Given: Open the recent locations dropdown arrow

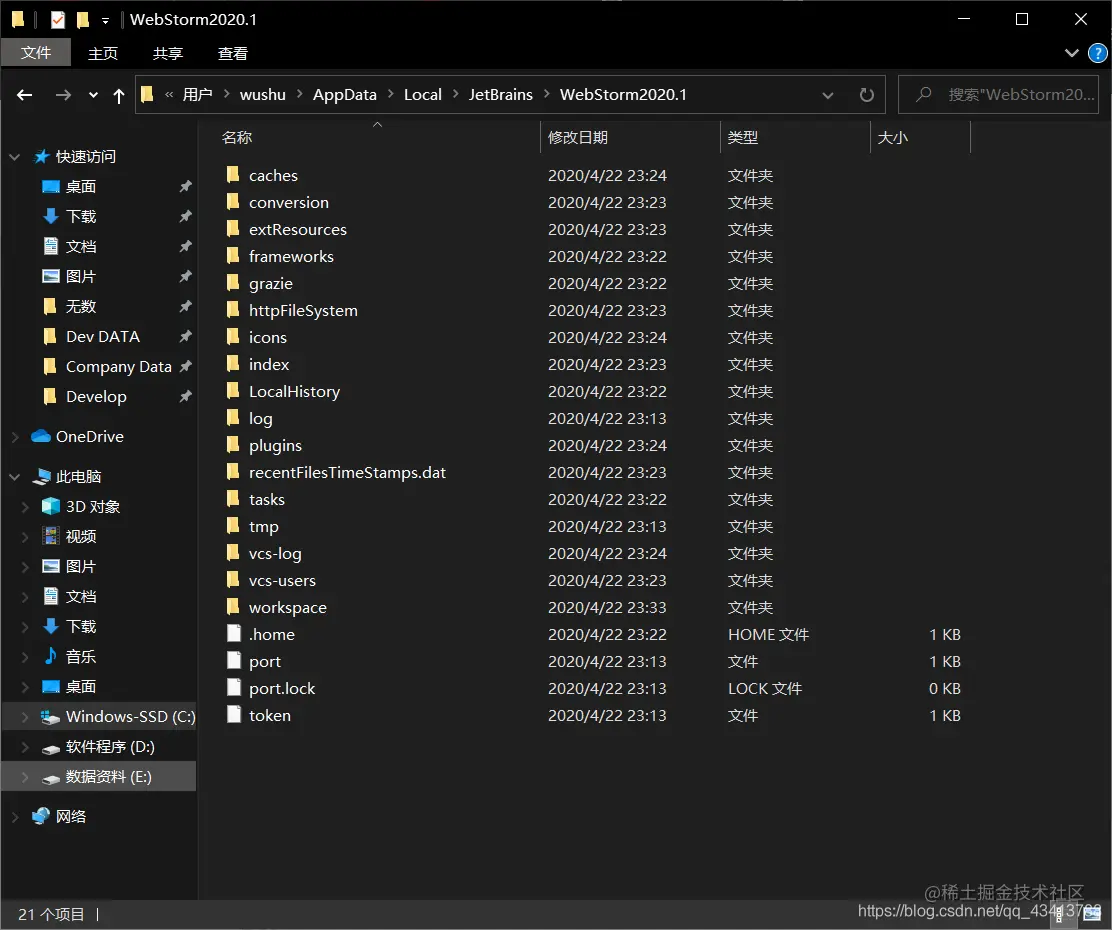Looking at the screenshot, I should pos(93,95).
